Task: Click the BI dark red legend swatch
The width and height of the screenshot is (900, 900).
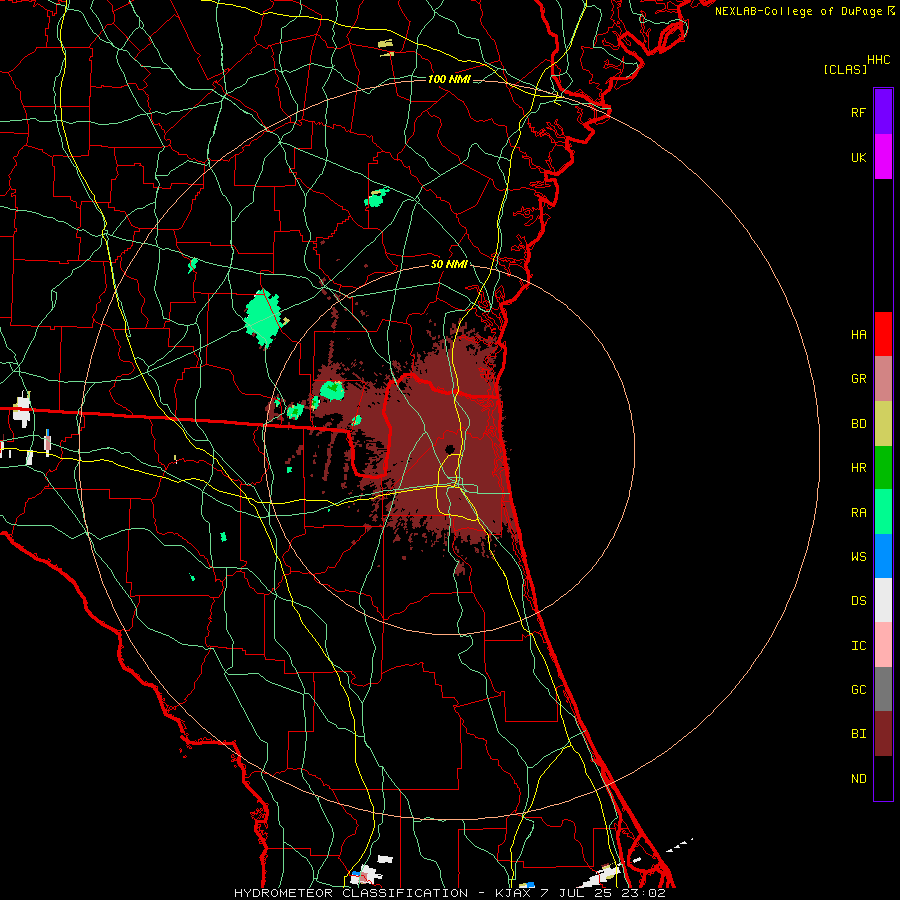Action: point(883,734)
